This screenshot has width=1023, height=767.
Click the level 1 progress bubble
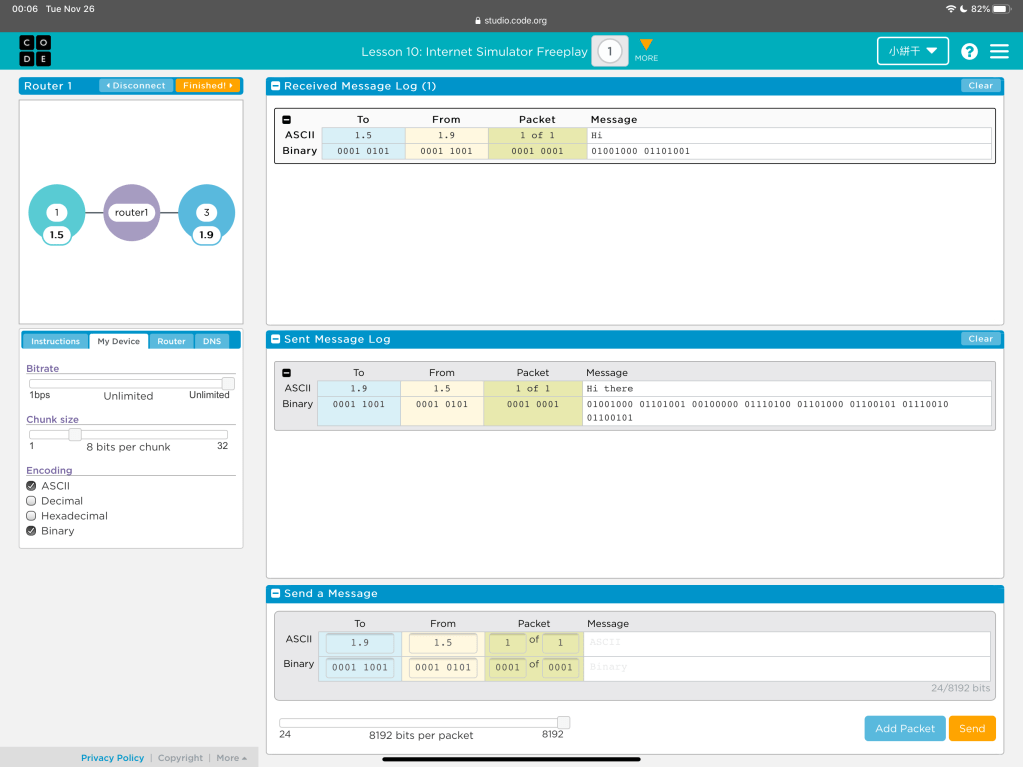point(609,51)
